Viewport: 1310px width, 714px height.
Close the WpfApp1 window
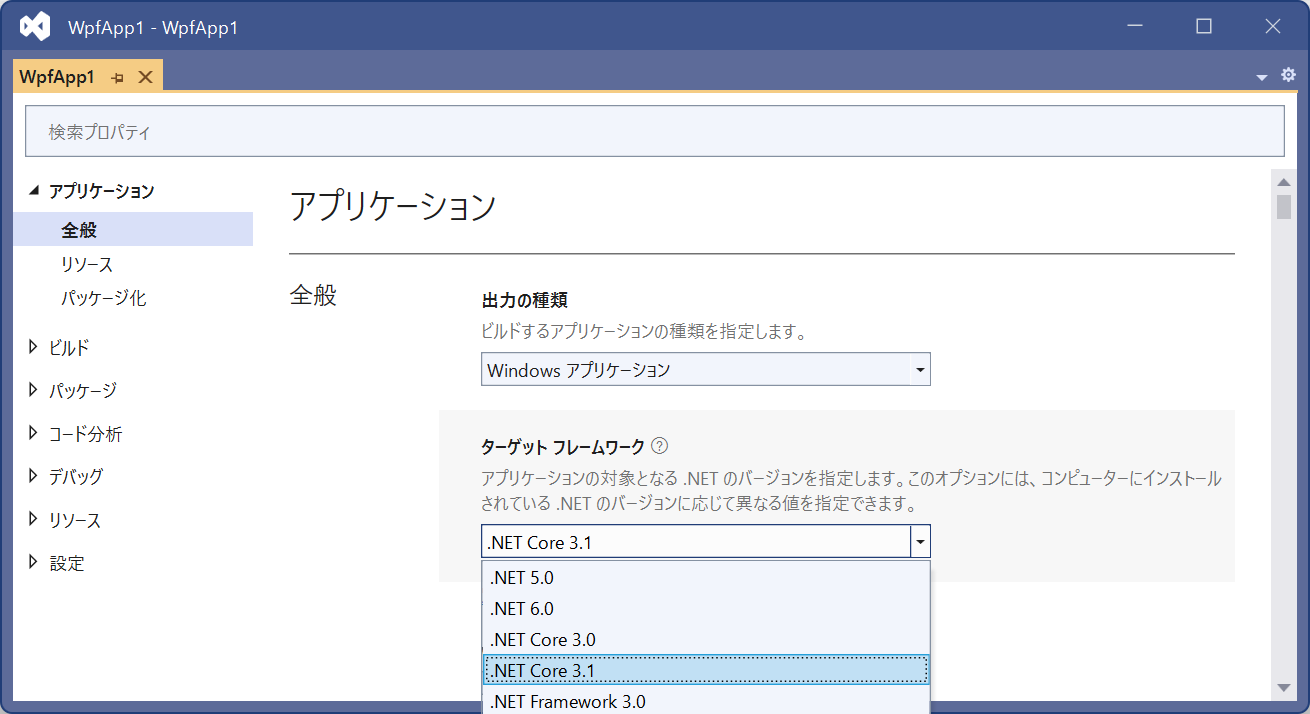click(1272, 27)
